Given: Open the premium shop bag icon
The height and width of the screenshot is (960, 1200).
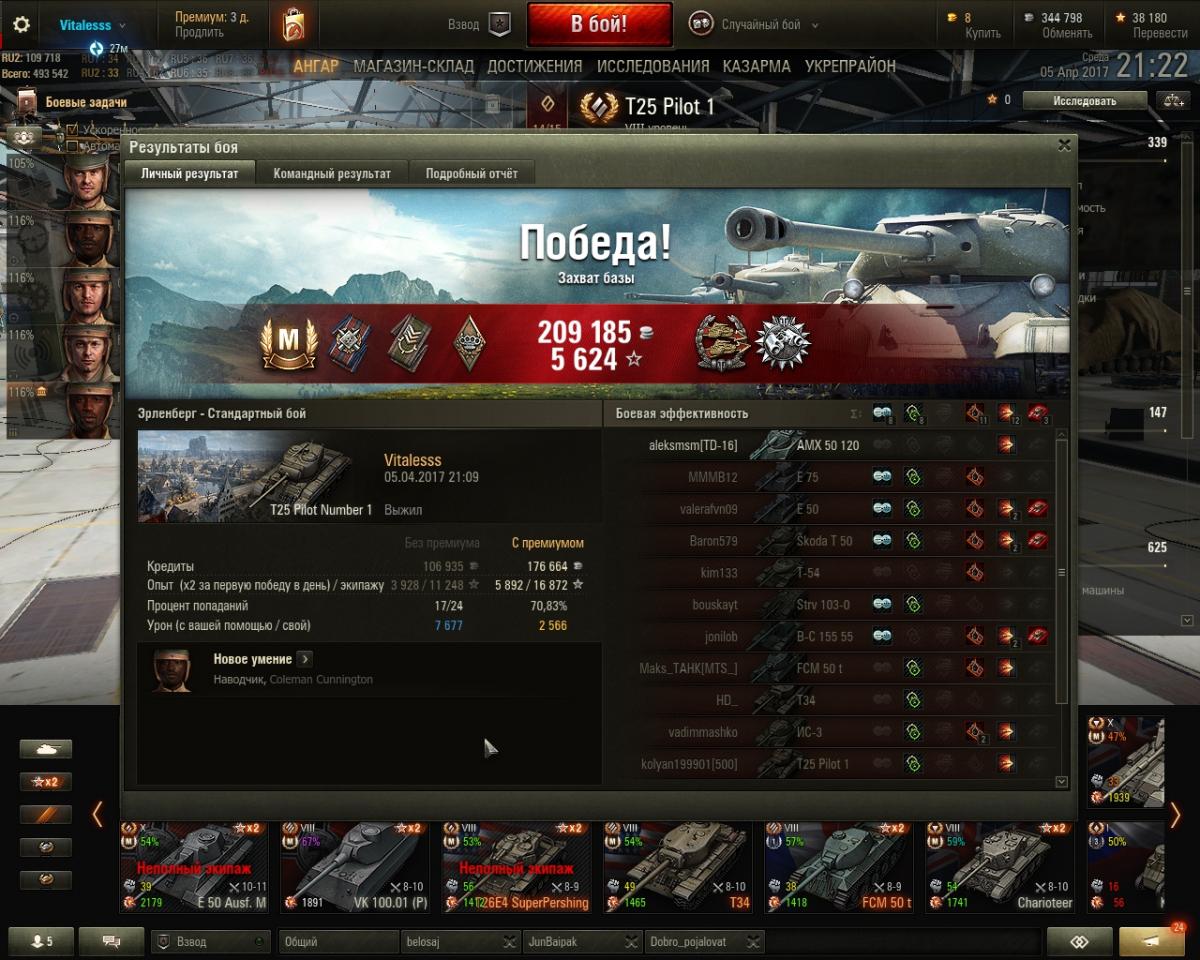Looking at the screenshot, I should tap(294, 25).
